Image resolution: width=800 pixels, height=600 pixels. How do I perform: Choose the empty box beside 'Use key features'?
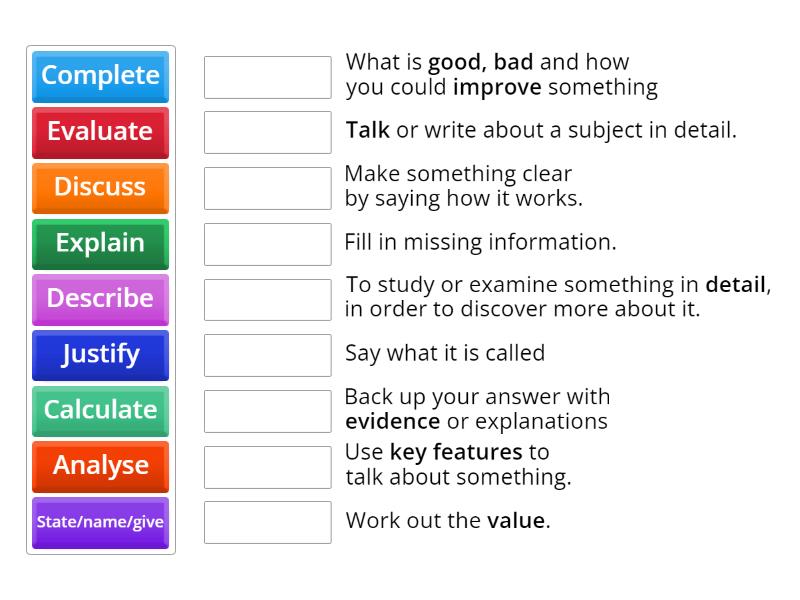[x=267, y=466]
